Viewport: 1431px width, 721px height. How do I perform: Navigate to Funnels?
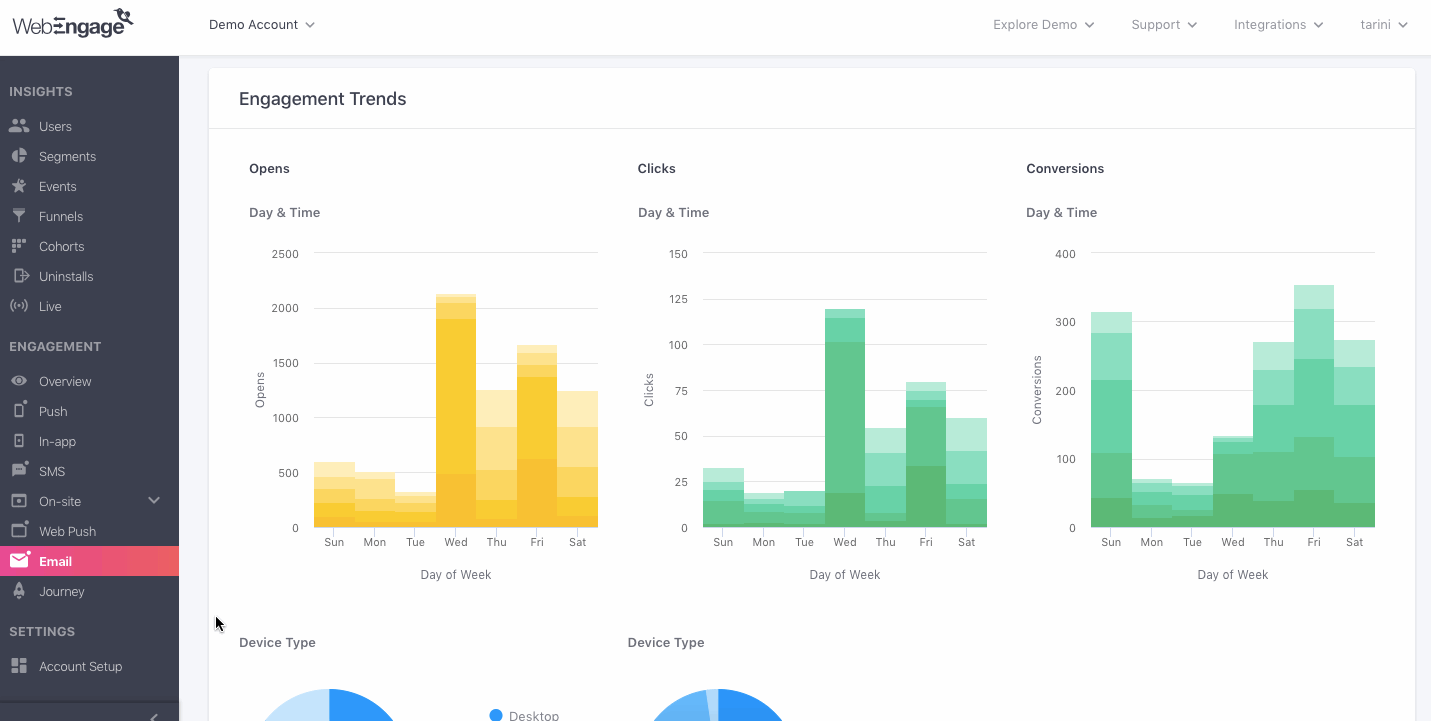point(61,217)
